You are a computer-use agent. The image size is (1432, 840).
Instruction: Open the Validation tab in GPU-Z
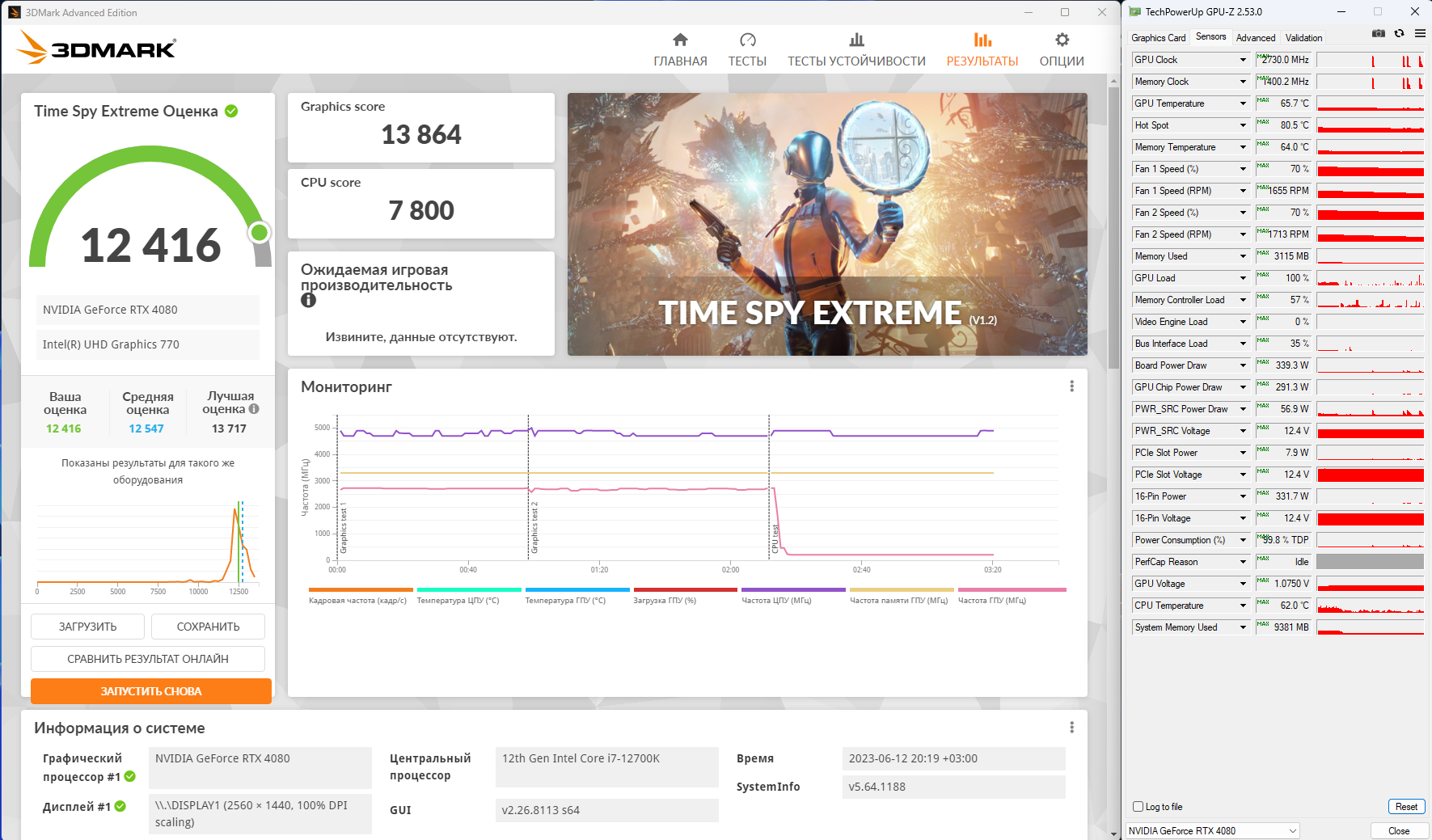pyautogui.click(x=1303, y=37)
